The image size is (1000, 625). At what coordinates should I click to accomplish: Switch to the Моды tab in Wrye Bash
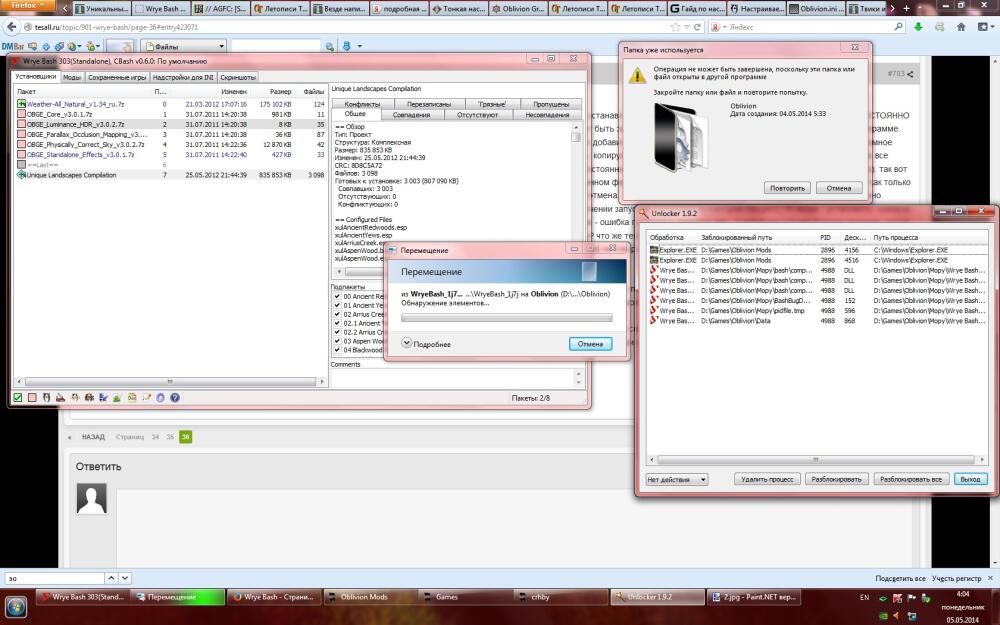click(72, 77)
